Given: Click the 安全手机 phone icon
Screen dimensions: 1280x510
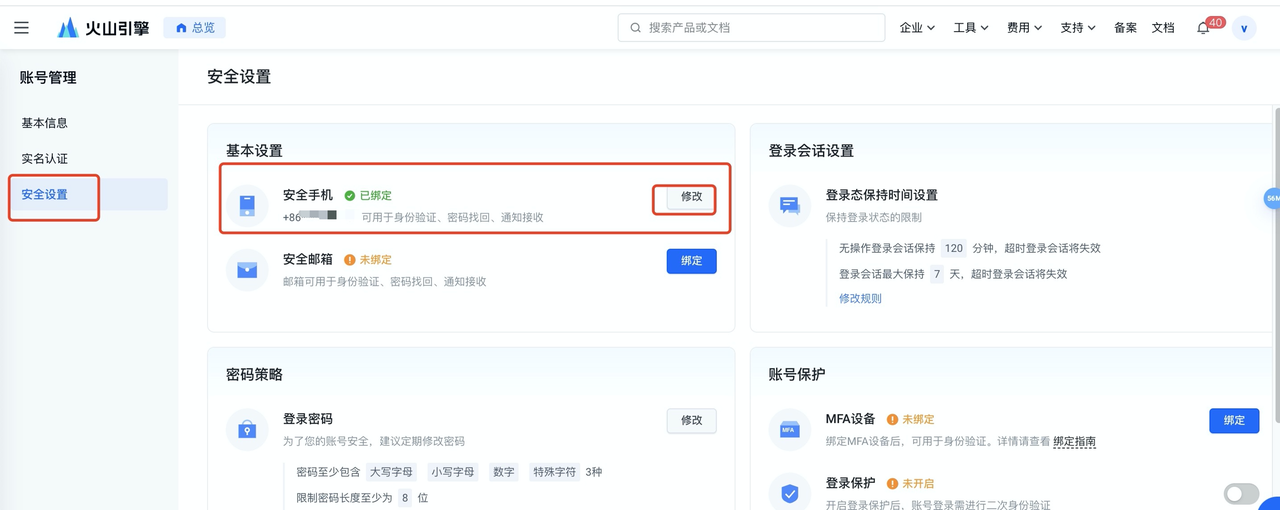Looking at the screenshot, I should coord(247,206).
